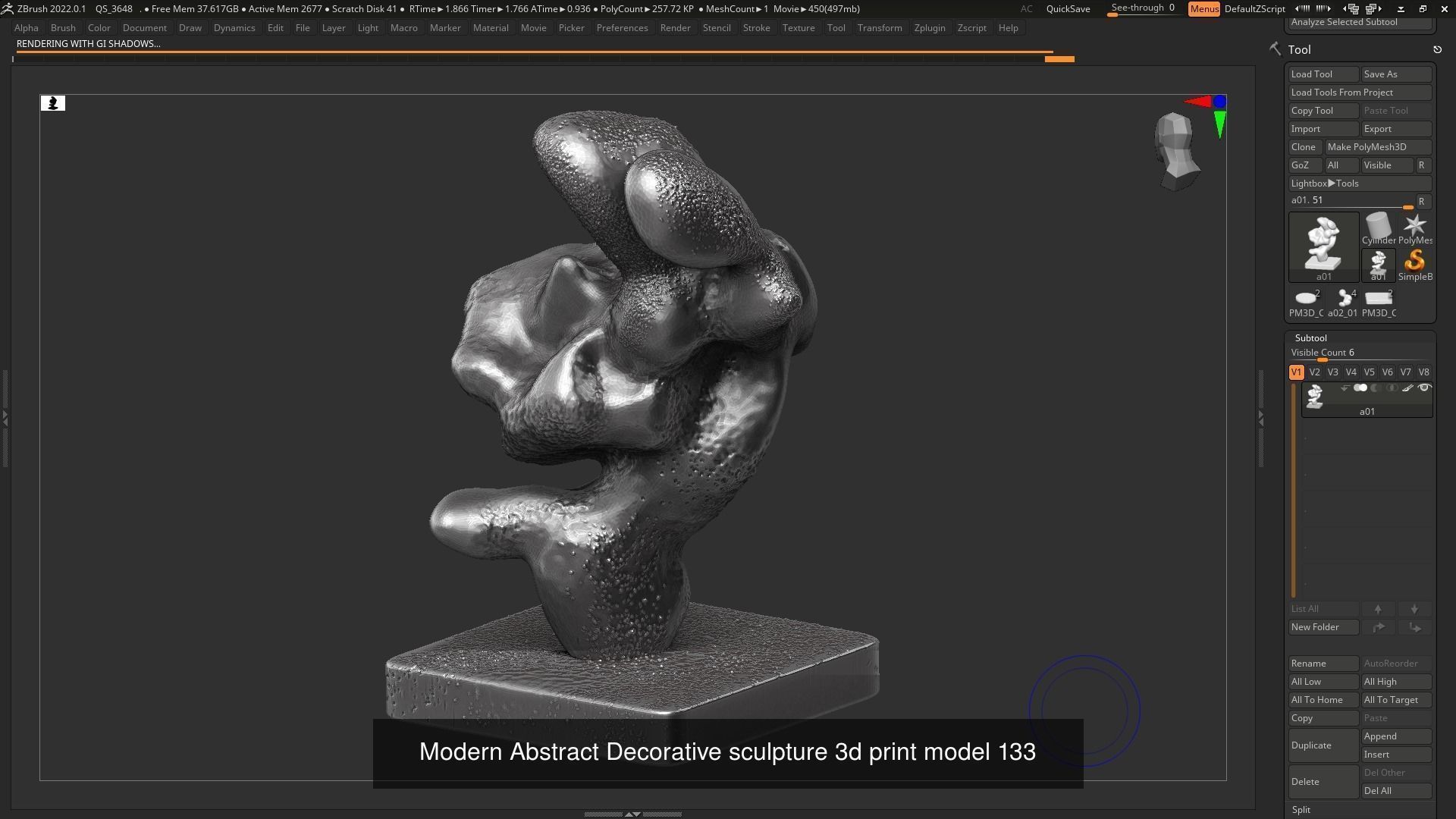
Task: Open the large a01 tool picker
Action: click(1323, 246)
